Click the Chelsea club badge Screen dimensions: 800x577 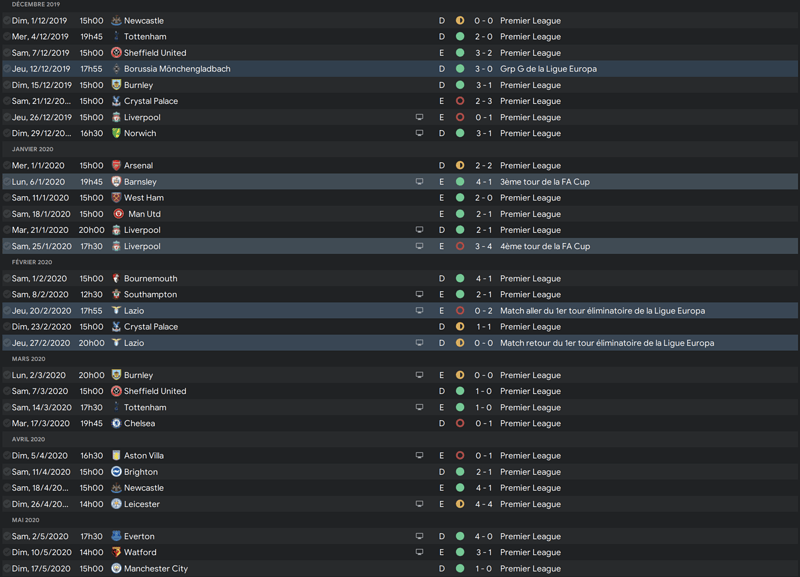[116, 424]
